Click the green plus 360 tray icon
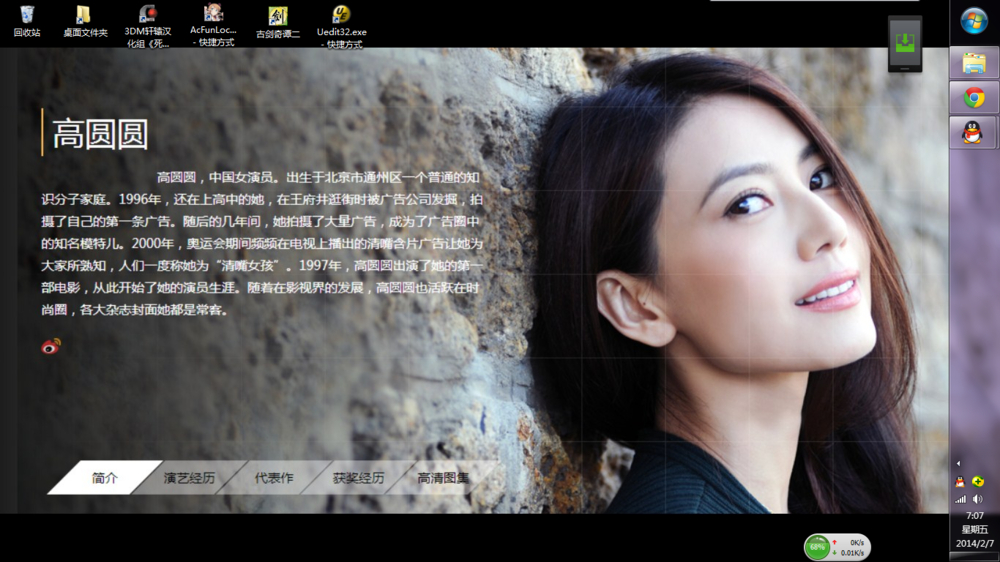Screen dimensions: 1000x562 click(x=978, y=482)
